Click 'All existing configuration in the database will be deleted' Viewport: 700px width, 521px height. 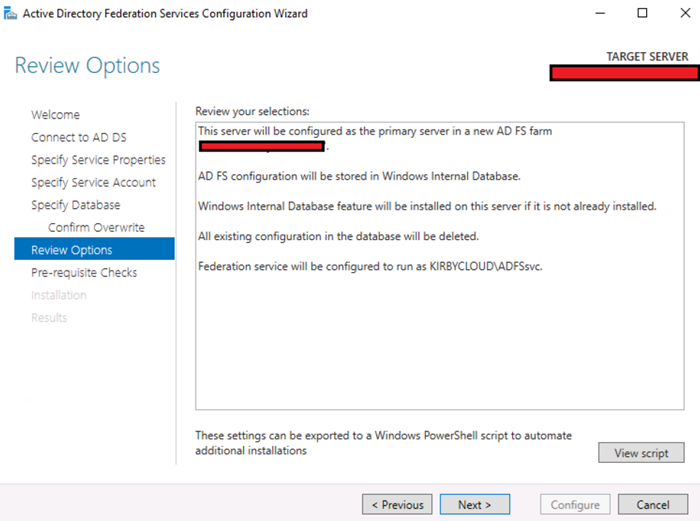(338, 236)
